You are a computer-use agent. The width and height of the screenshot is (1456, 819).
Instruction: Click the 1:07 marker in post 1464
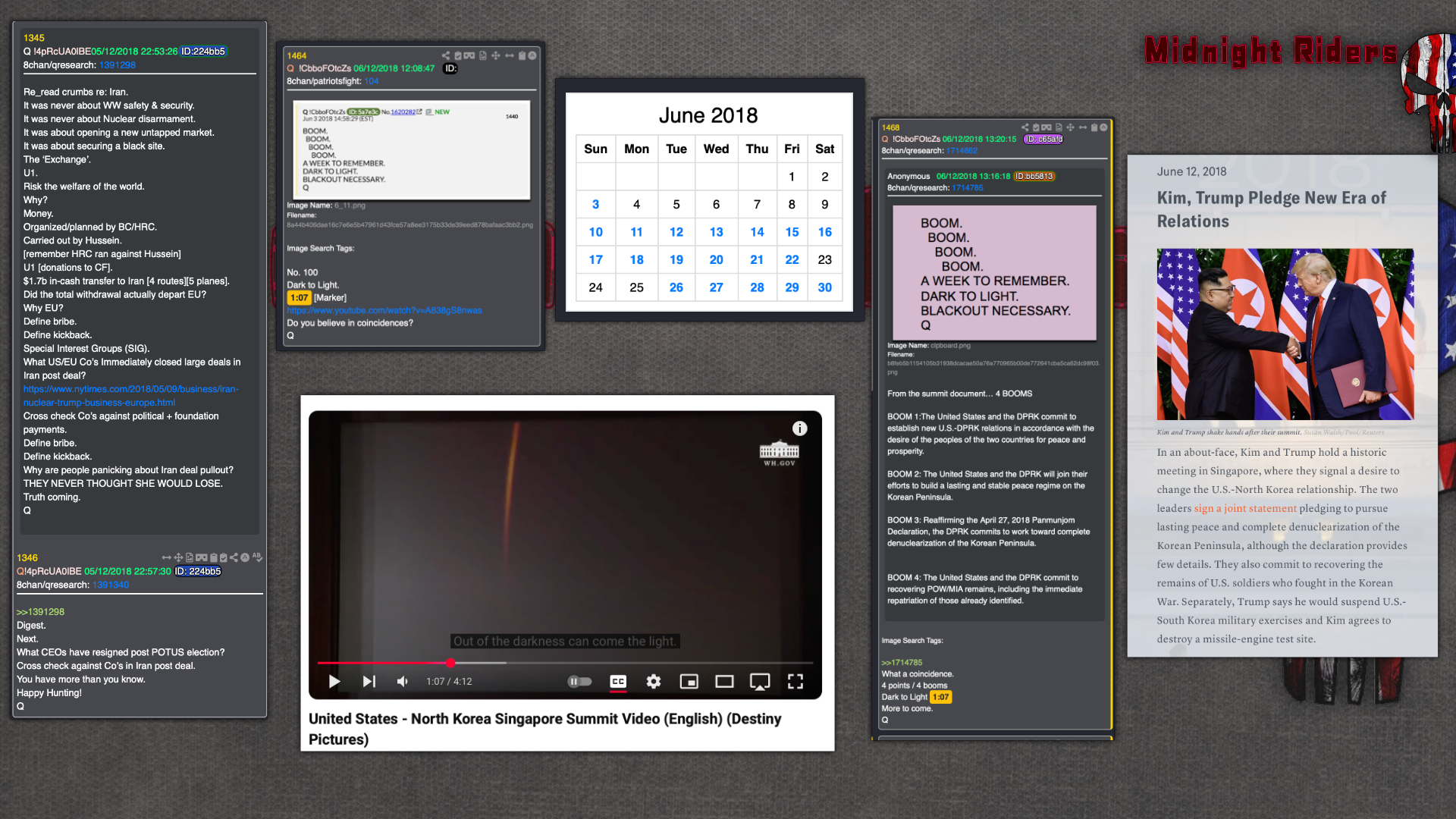300,298
